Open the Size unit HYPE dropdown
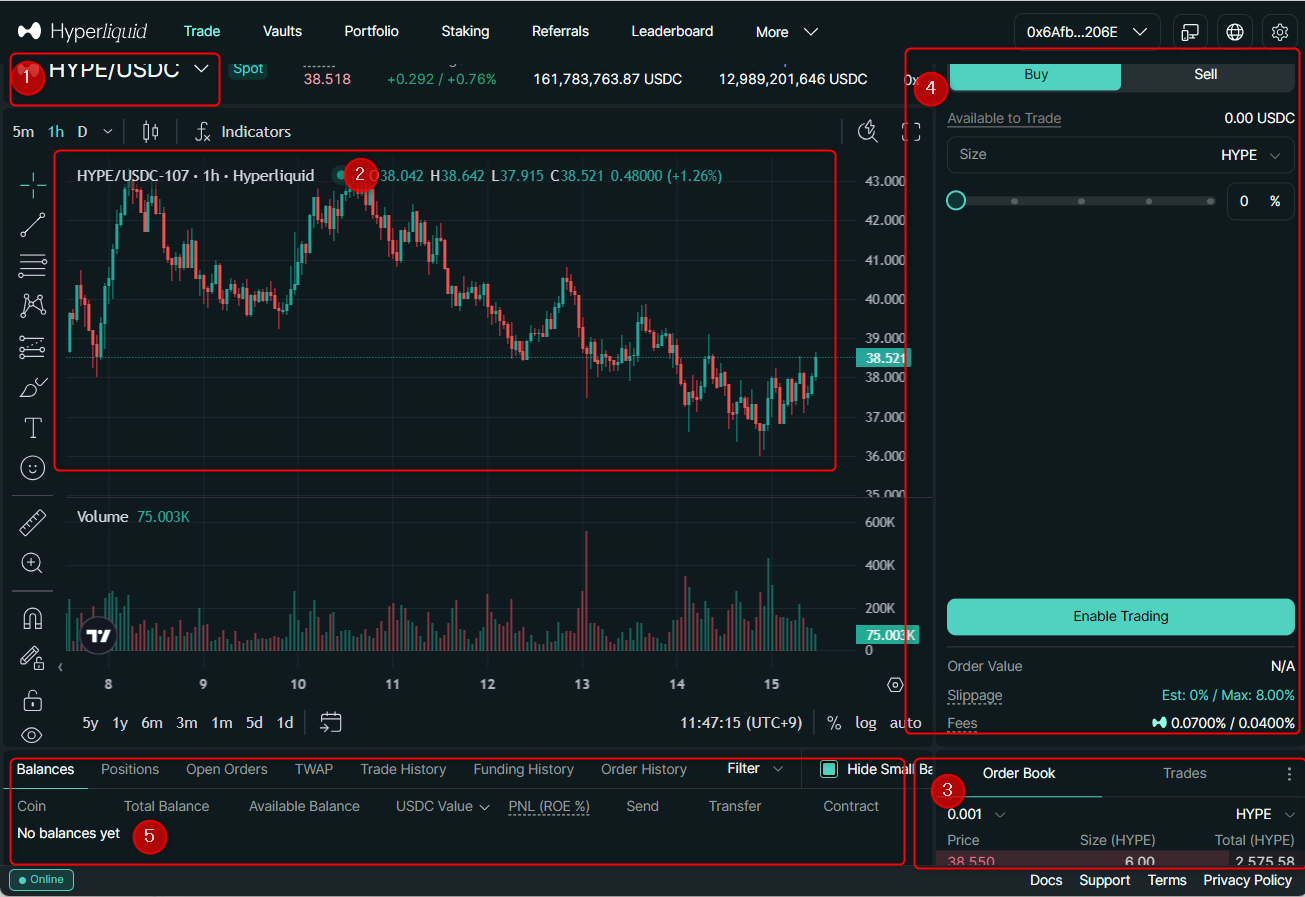Image resolution: width=1305 pixels, height=897 pixels. tap(1250, 155)
